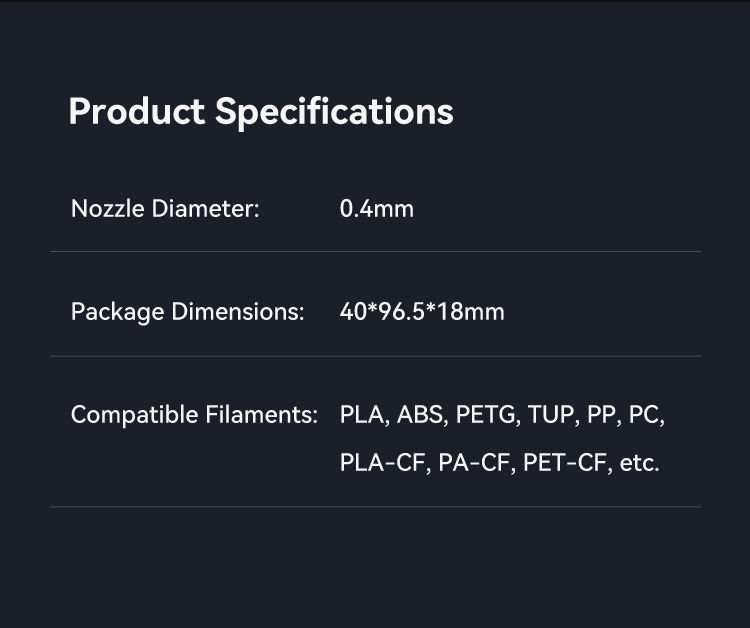Click the 'Compatible Filaments:' label
This screenshot has width=750, height=628.
tap(194, 415)
